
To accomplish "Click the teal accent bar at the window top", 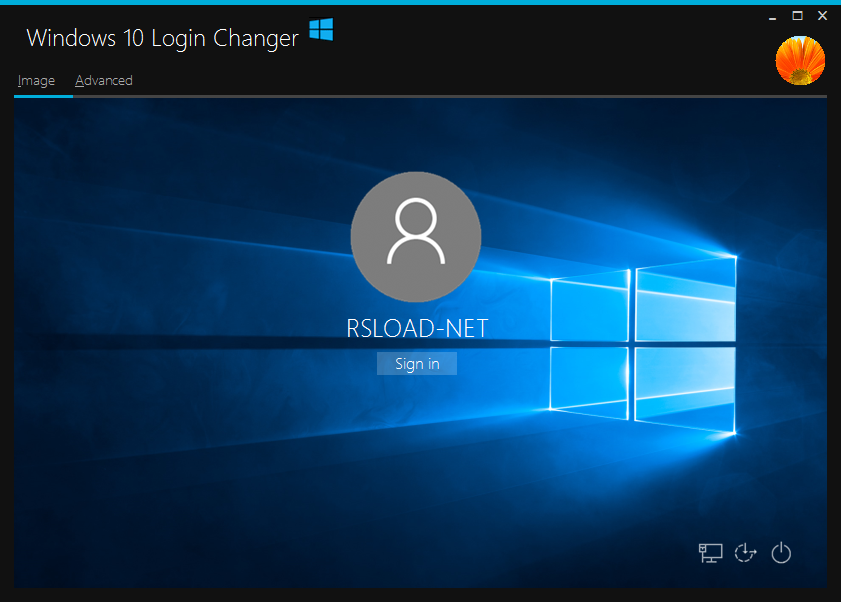I will click(420, 3).
